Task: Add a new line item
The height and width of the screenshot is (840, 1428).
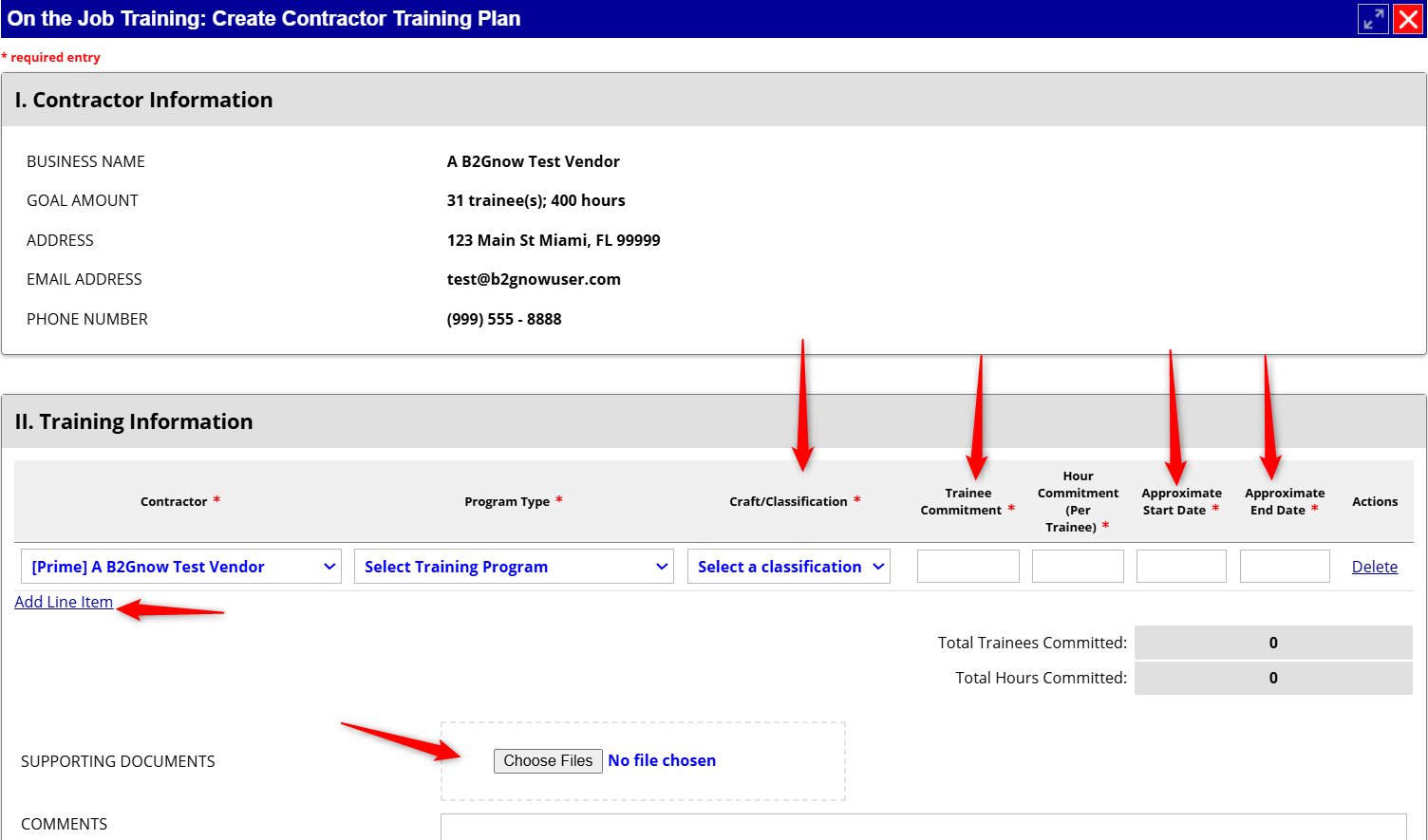Action: point(64,602)
